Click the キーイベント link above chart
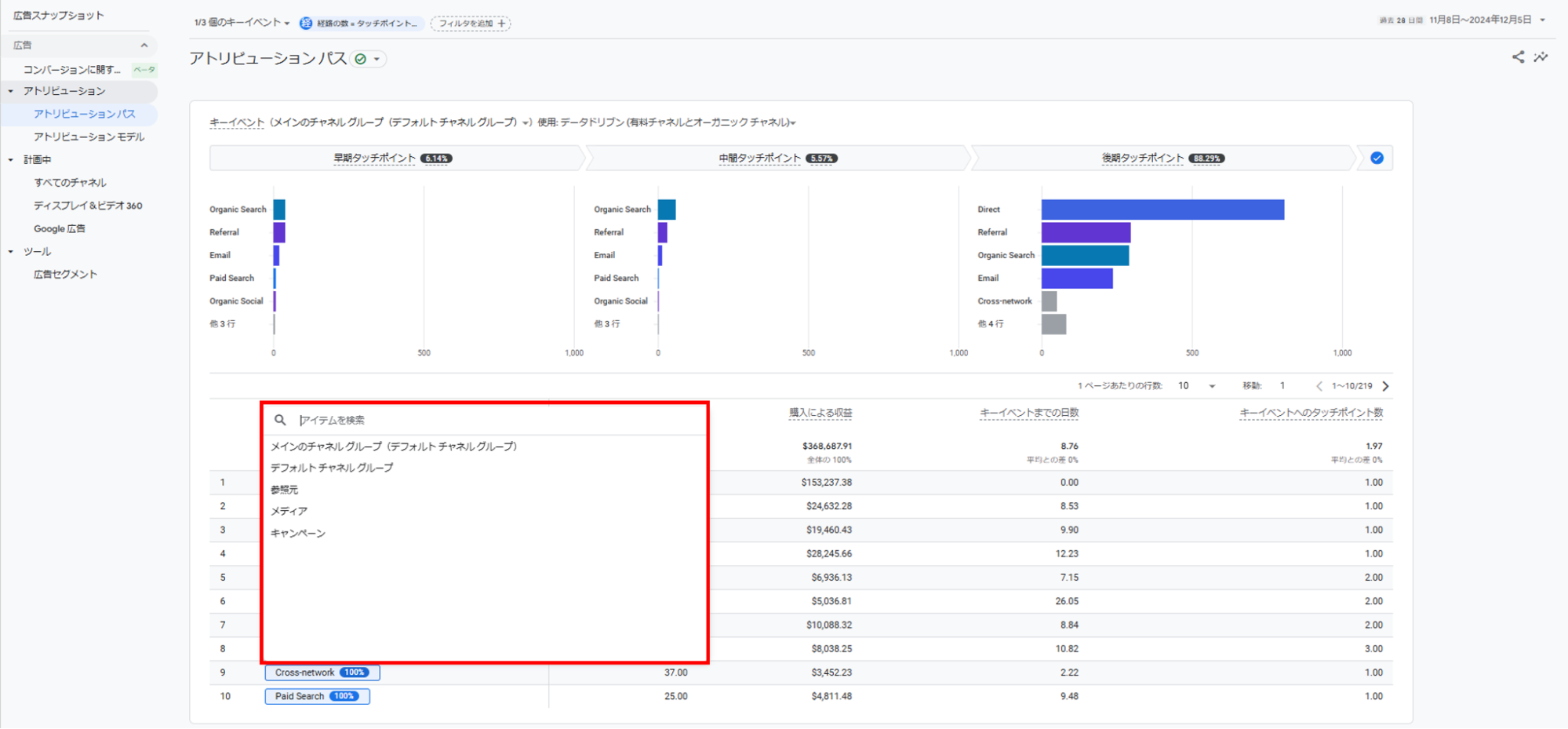This screenshot has width=1568, height=729. pos(236,122)
